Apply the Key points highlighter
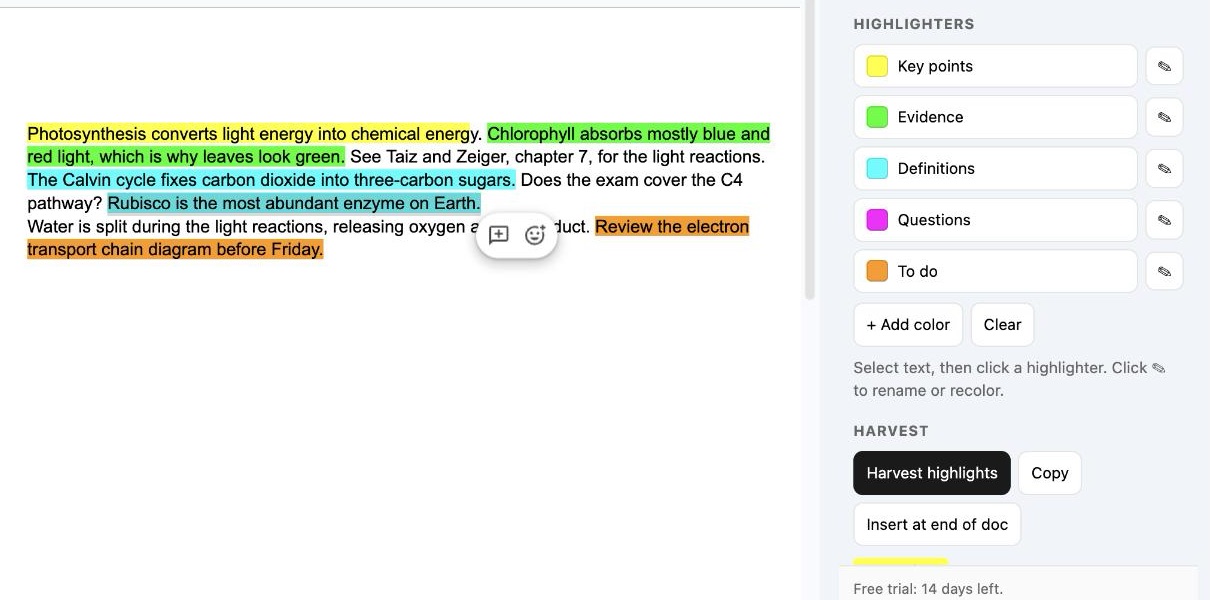Screen dimensions: 1210x600 tap(995, 66)
